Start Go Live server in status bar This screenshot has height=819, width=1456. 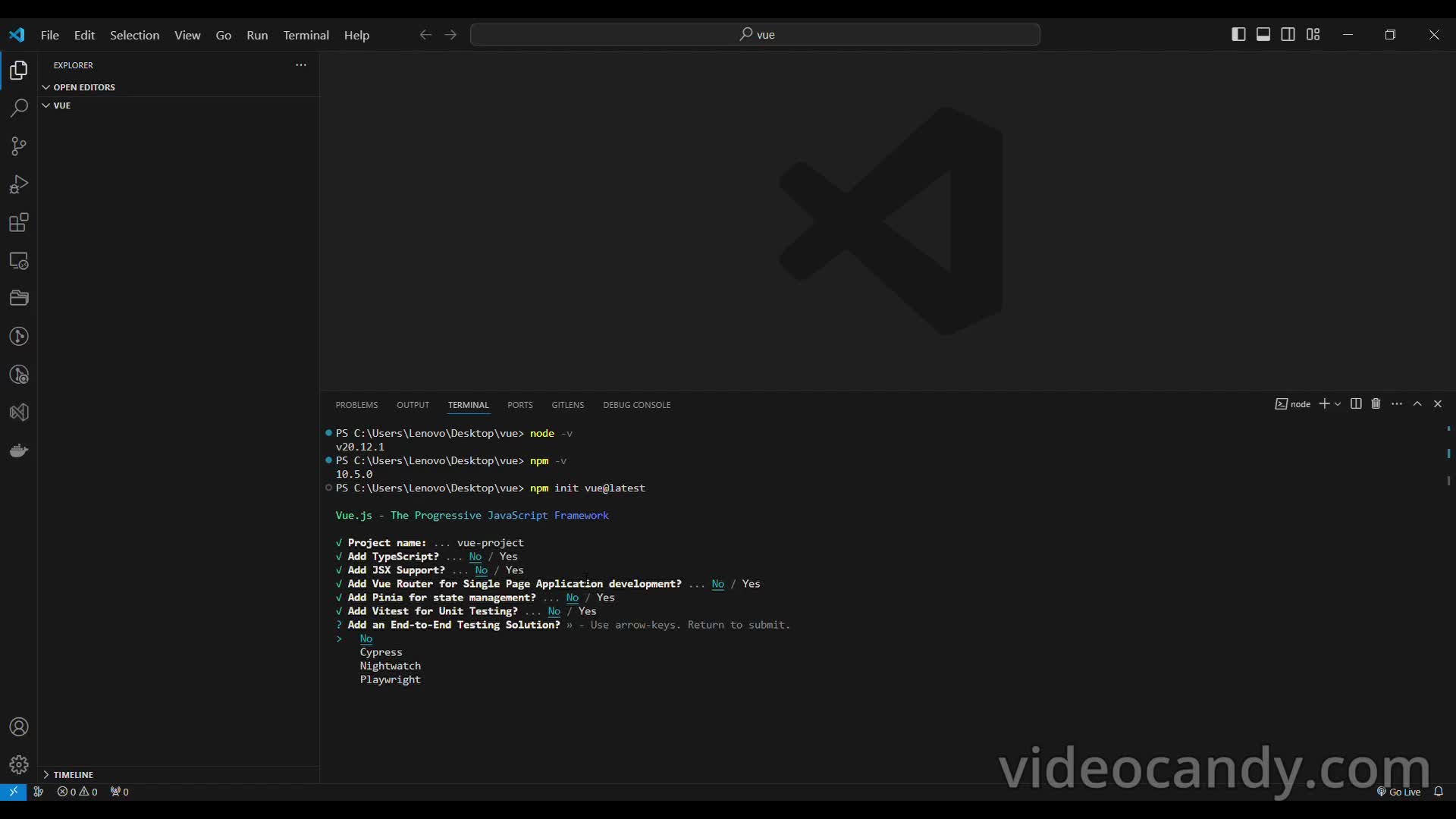(1398, 792)
